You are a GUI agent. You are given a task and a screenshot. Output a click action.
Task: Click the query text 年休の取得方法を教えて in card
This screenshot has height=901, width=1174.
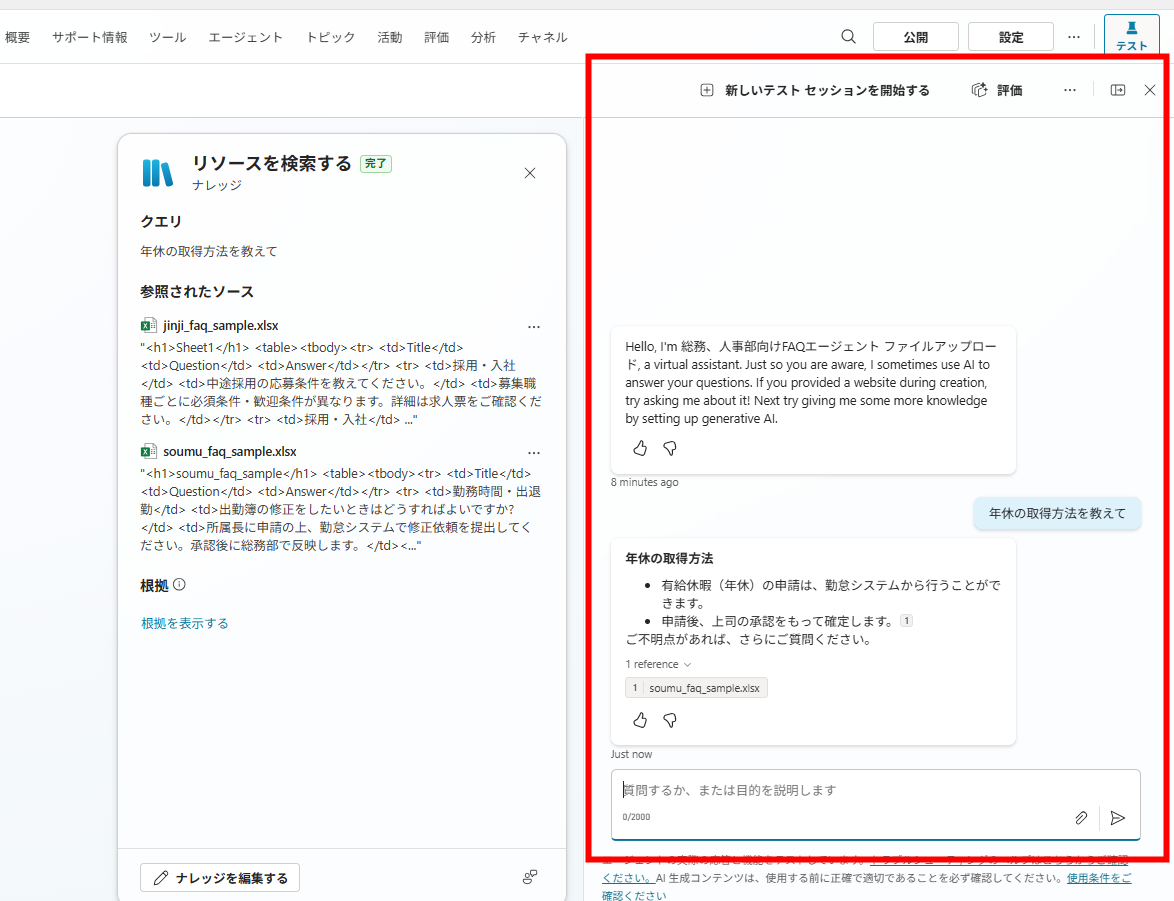tap(209, 251)
